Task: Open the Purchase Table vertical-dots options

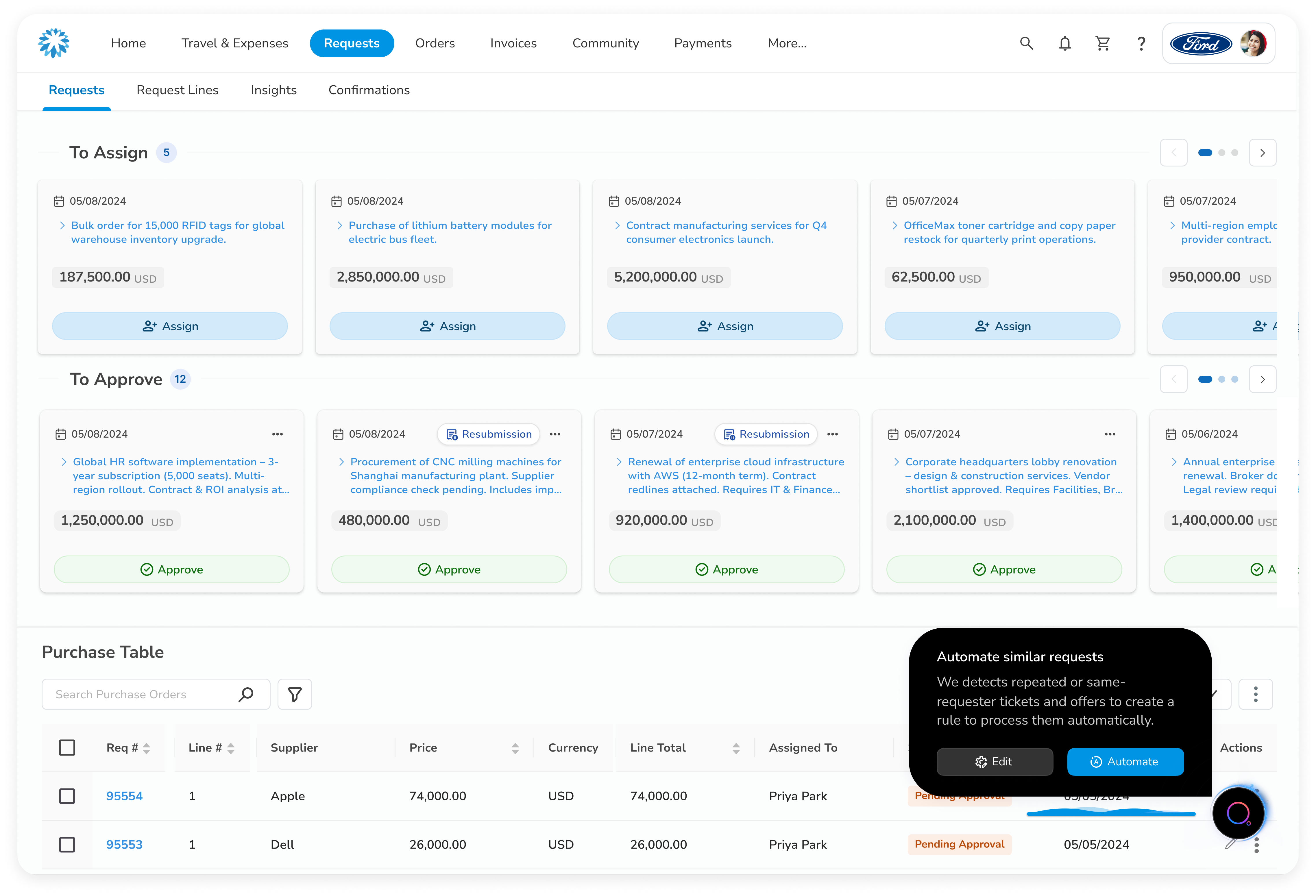Action: [x=1255, y=694]
